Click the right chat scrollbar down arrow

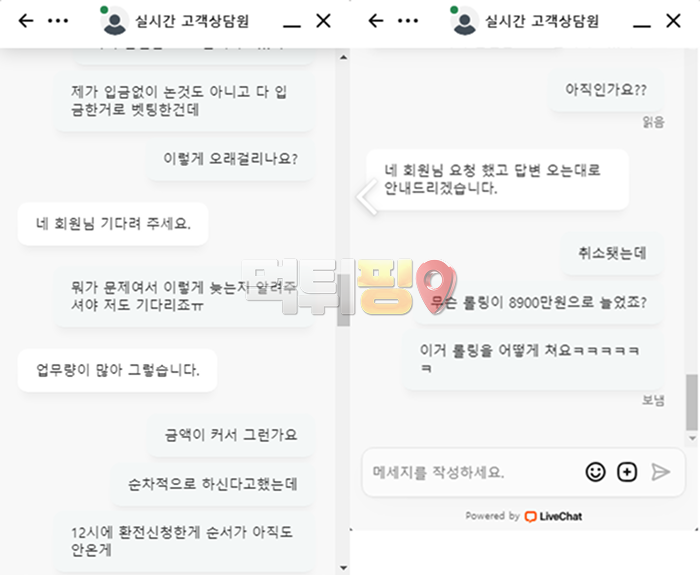click(692, 438)
